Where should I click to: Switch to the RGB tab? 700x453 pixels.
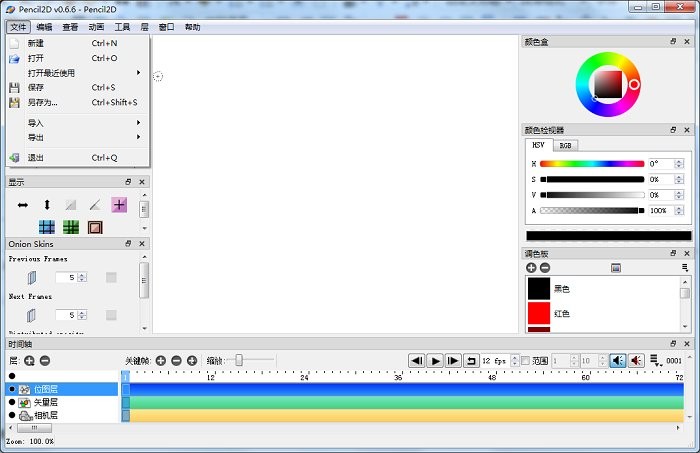(x=565, y=145)
